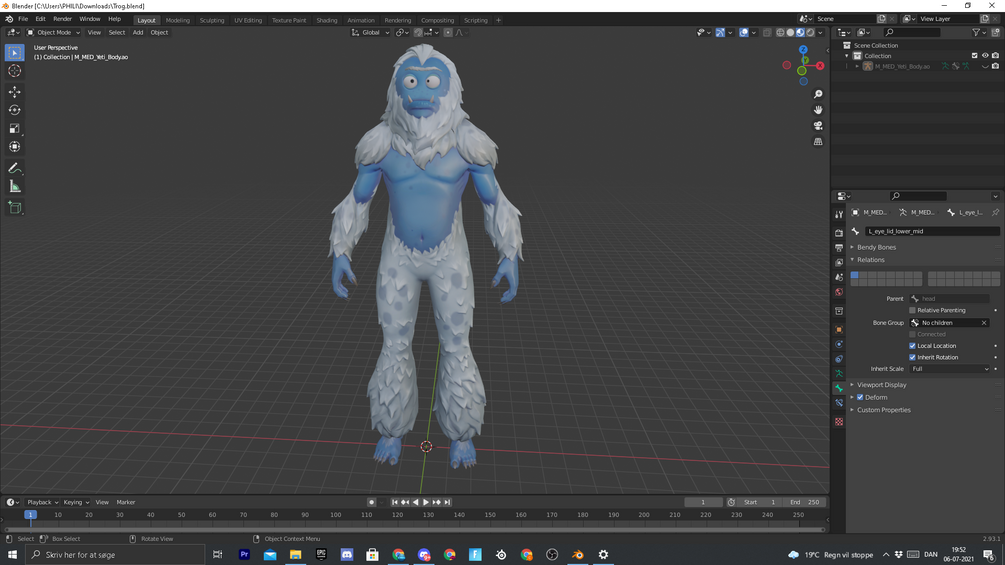1005x565 pixels.
Task: Jump to timeline end
Action: [x=447, y=502]
